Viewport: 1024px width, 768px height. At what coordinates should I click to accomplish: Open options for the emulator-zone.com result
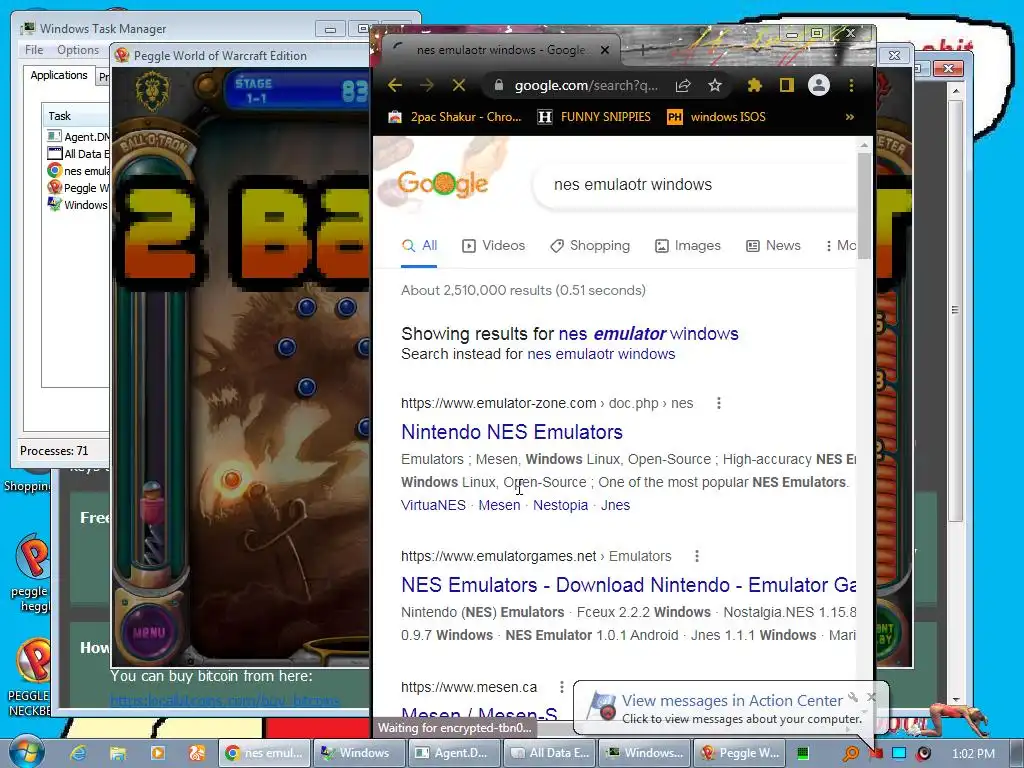pyautogui.click(x=719, y=403)
